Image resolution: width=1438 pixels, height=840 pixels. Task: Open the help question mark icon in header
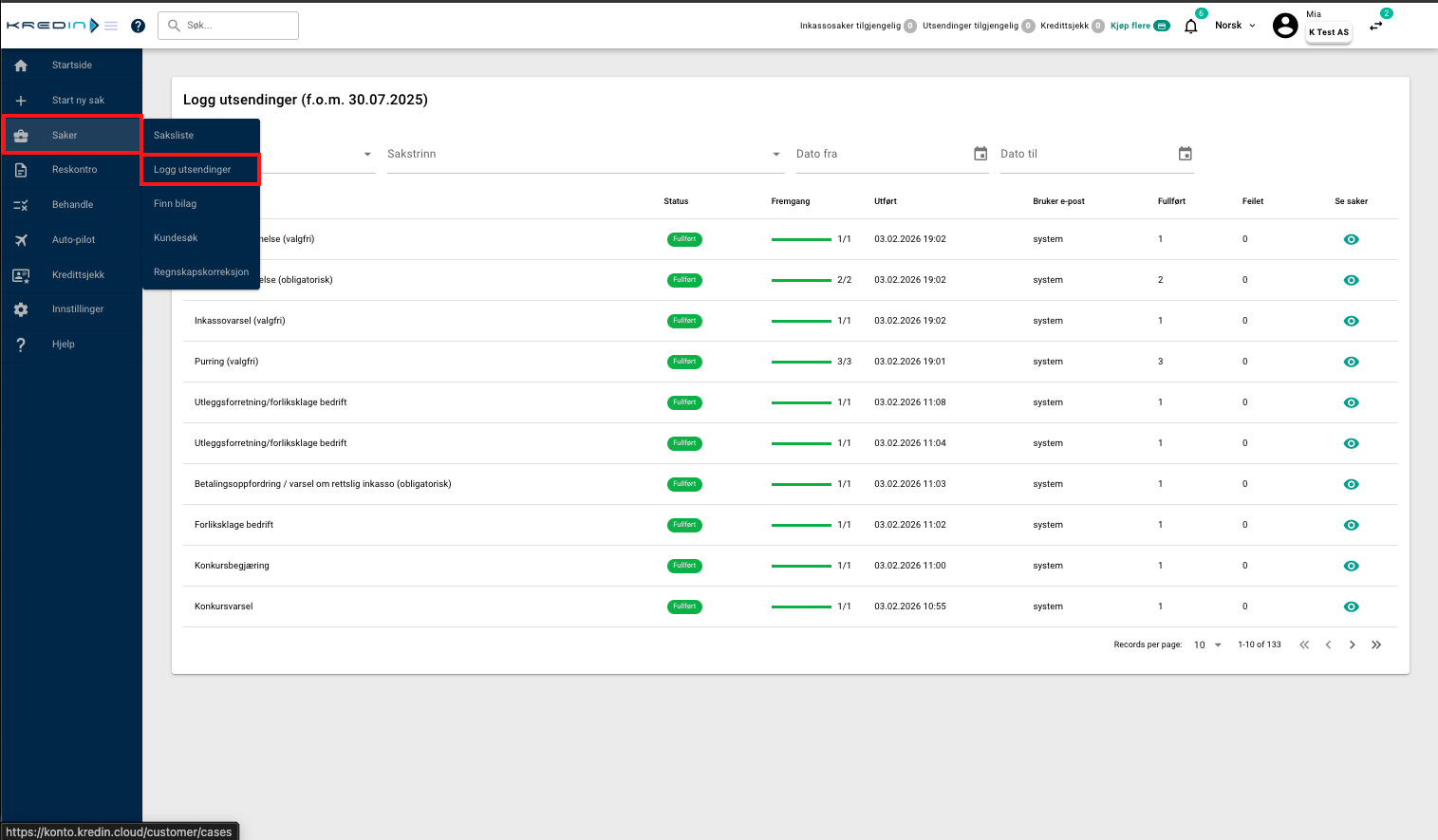tap(138, 26)
